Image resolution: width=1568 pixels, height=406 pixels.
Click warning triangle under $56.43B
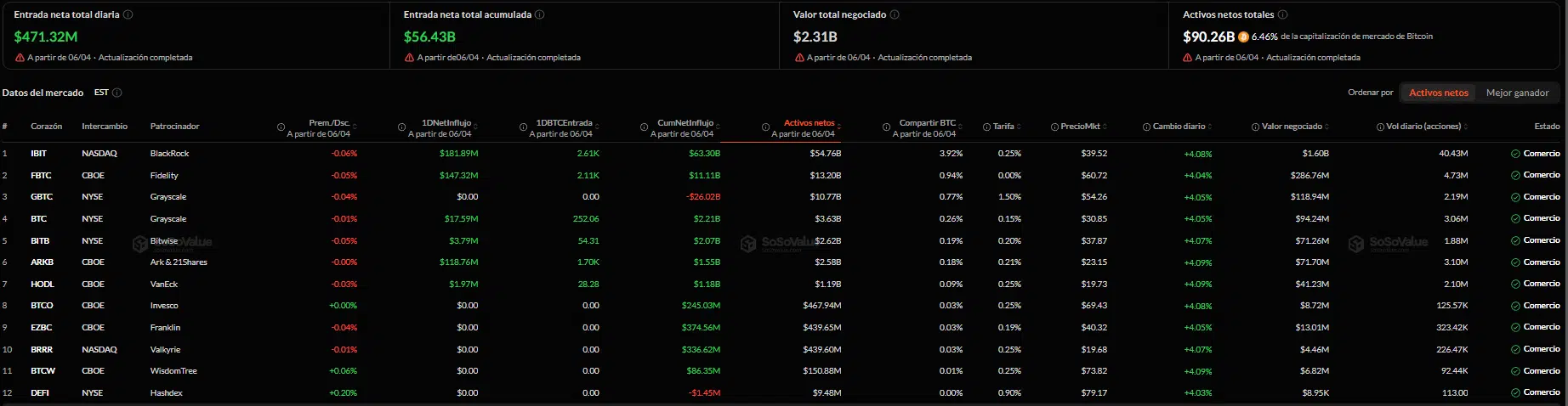click(409, 58)
